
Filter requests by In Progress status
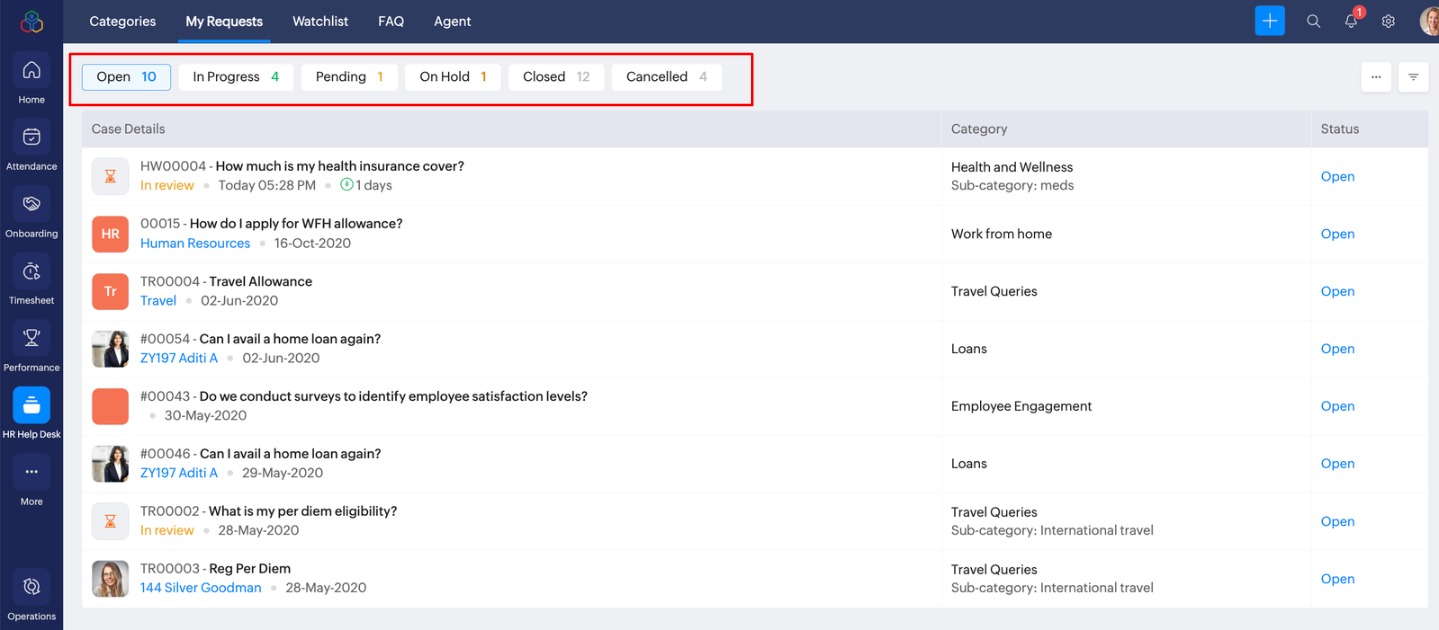coord(236,77)
